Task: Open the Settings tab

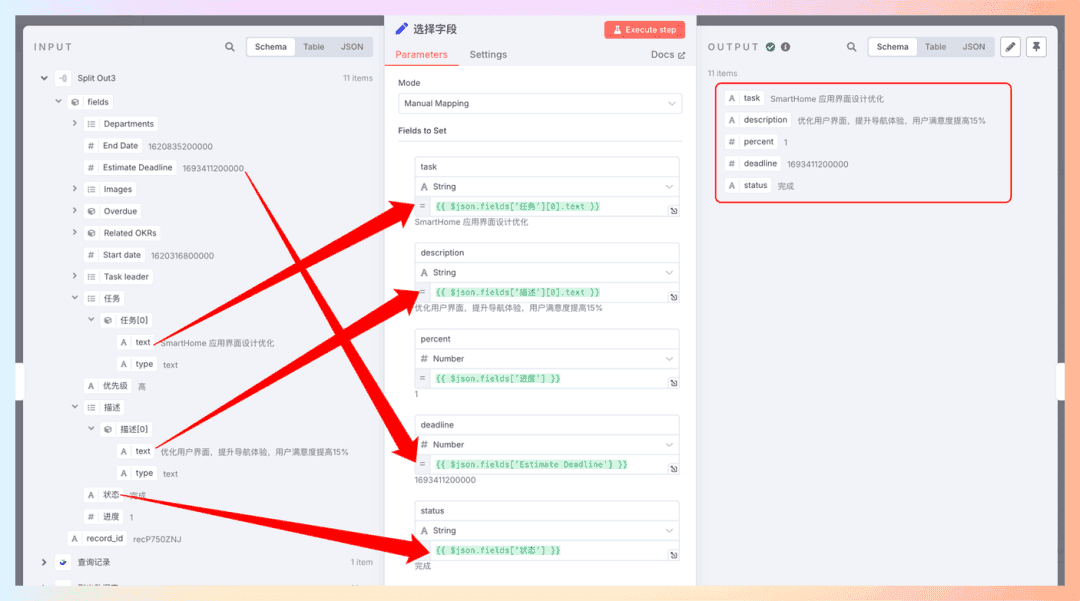Action: 488,55
